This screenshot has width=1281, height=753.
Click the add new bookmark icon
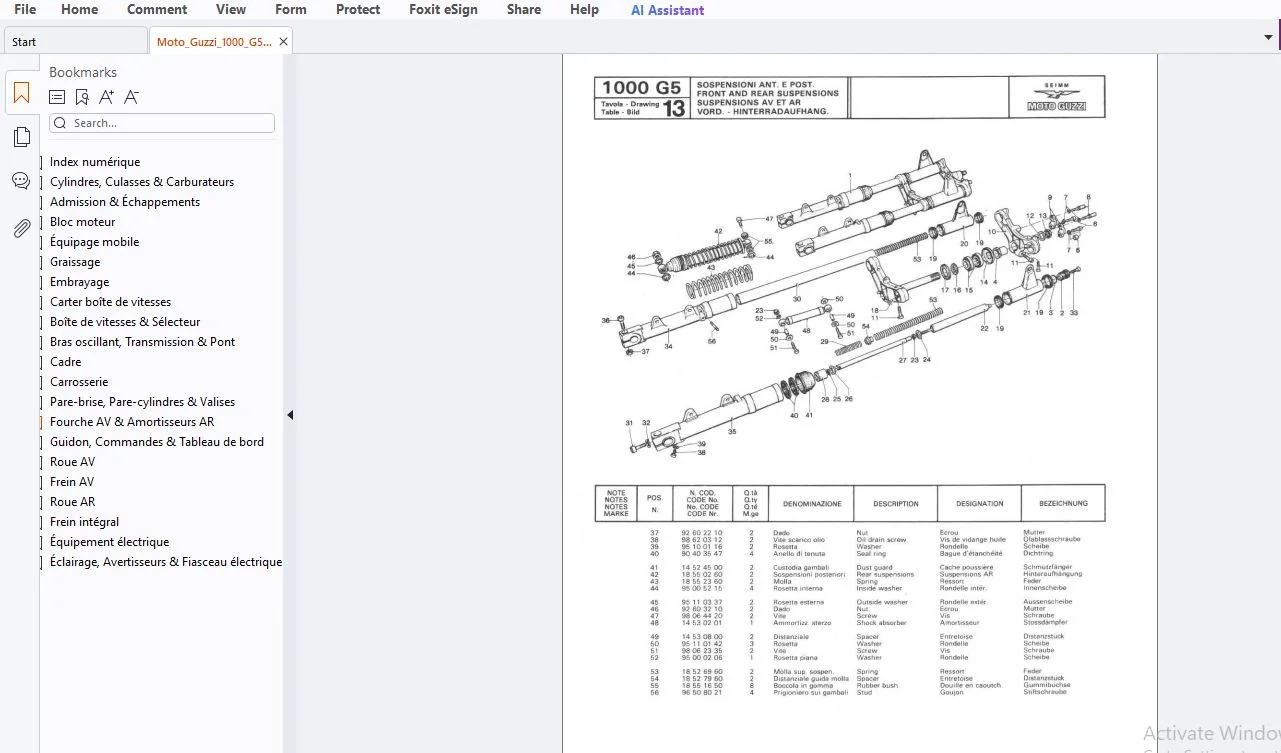82,97
